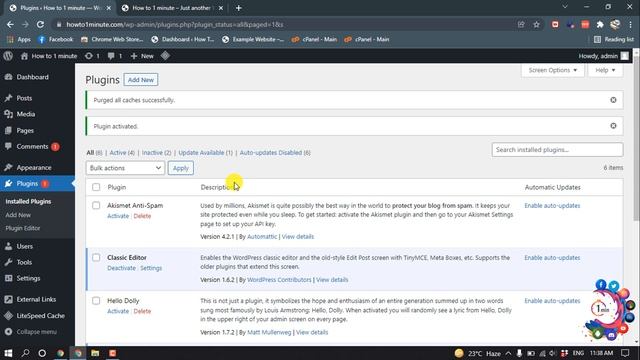
Task: Open a new browser tab
Action: pos(239,8)
